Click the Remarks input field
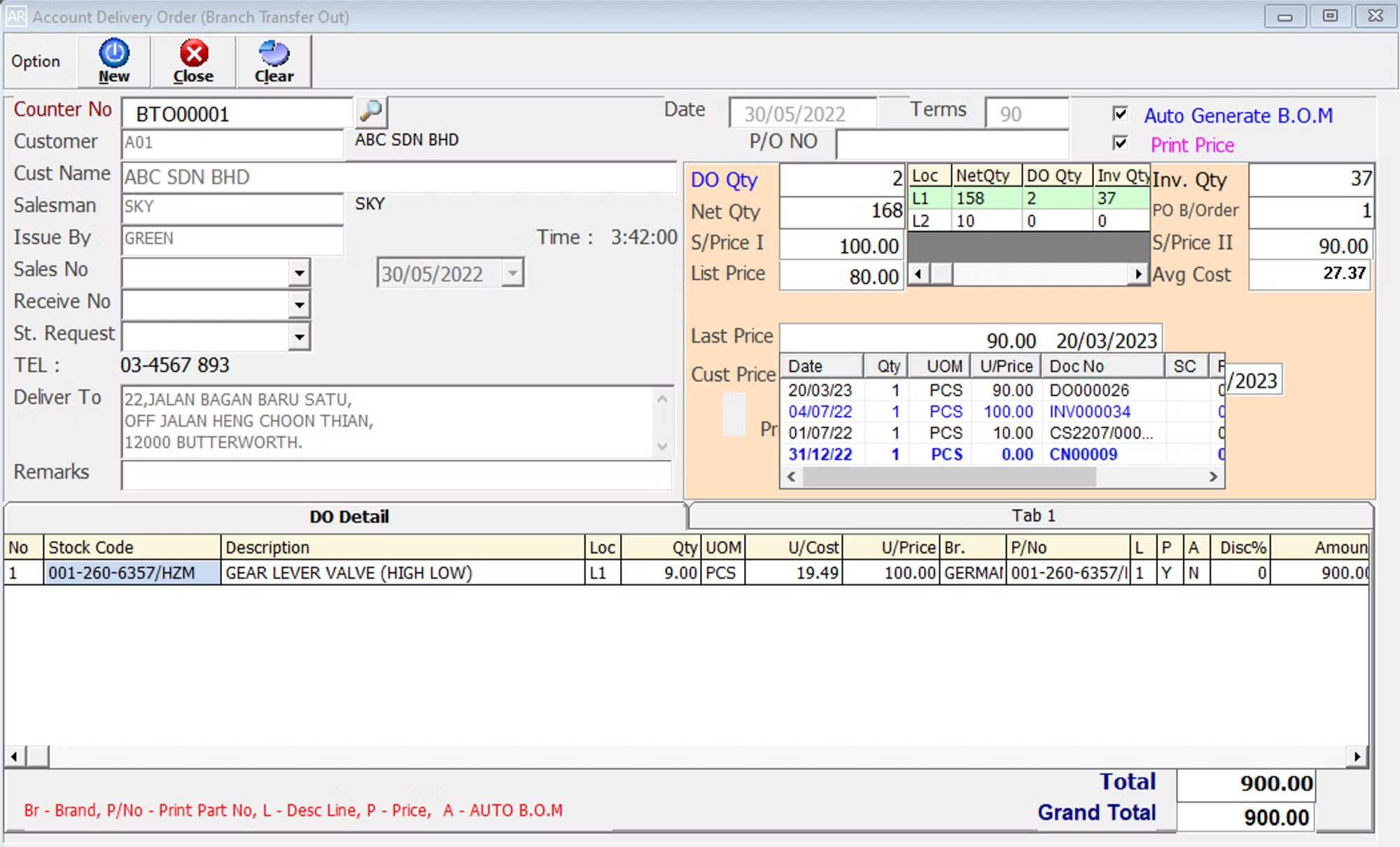The height and width of the screenshot is (847, 1400). pos(396,475)
